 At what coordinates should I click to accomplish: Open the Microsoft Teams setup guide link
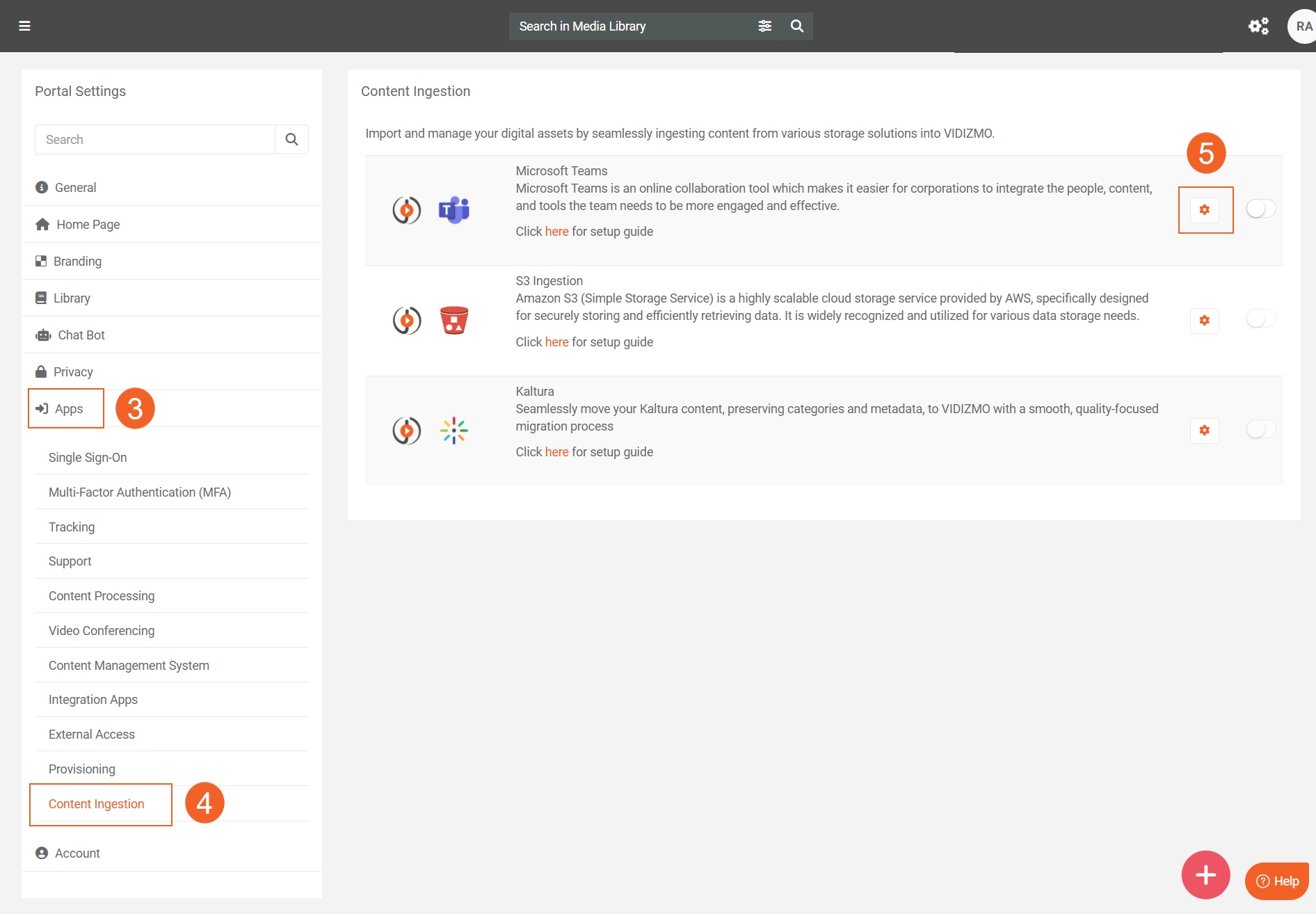[556, 232]
